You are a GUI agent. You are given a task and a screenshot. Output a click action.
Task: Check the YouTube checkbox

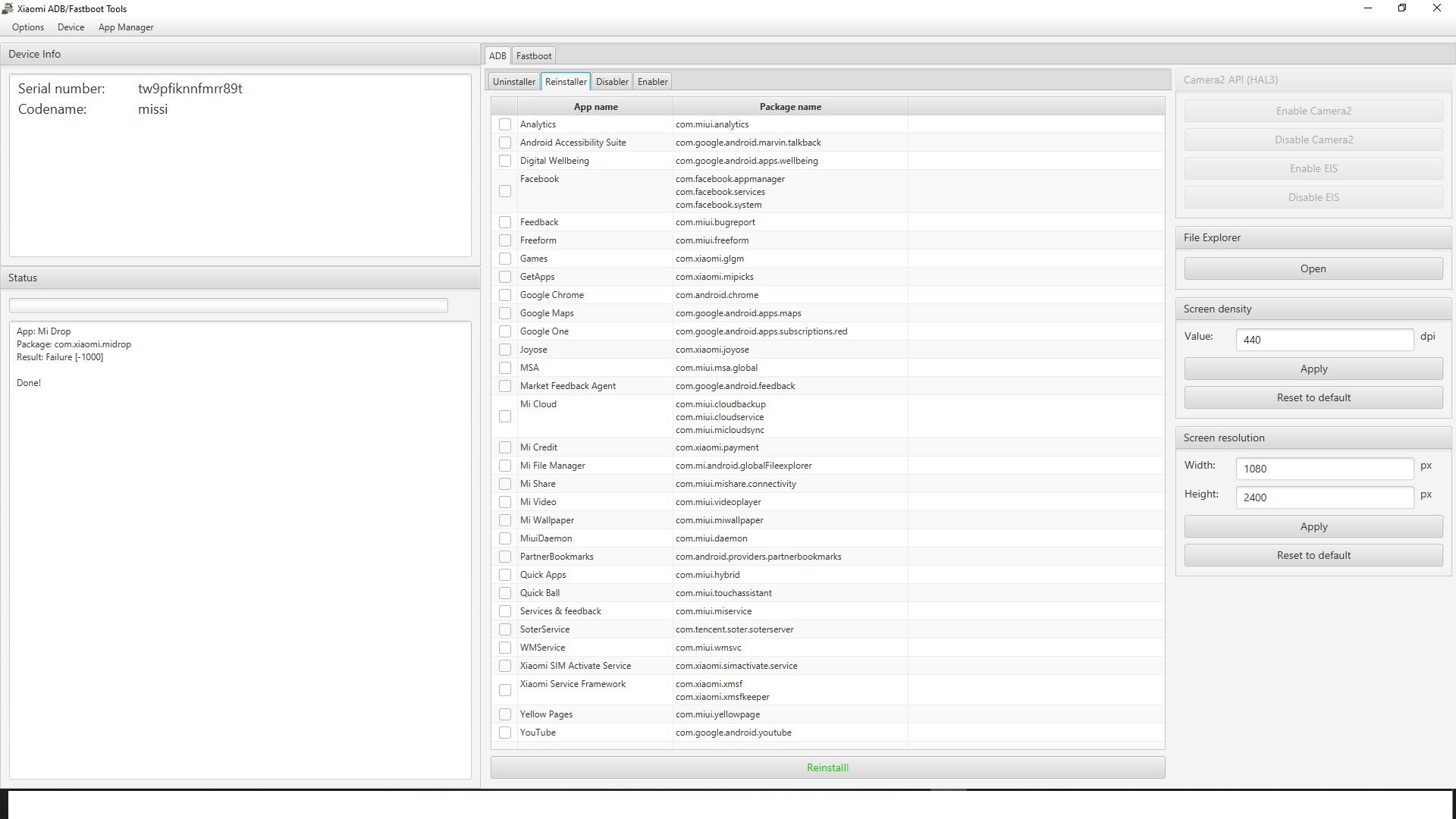[x=505, y=733]
